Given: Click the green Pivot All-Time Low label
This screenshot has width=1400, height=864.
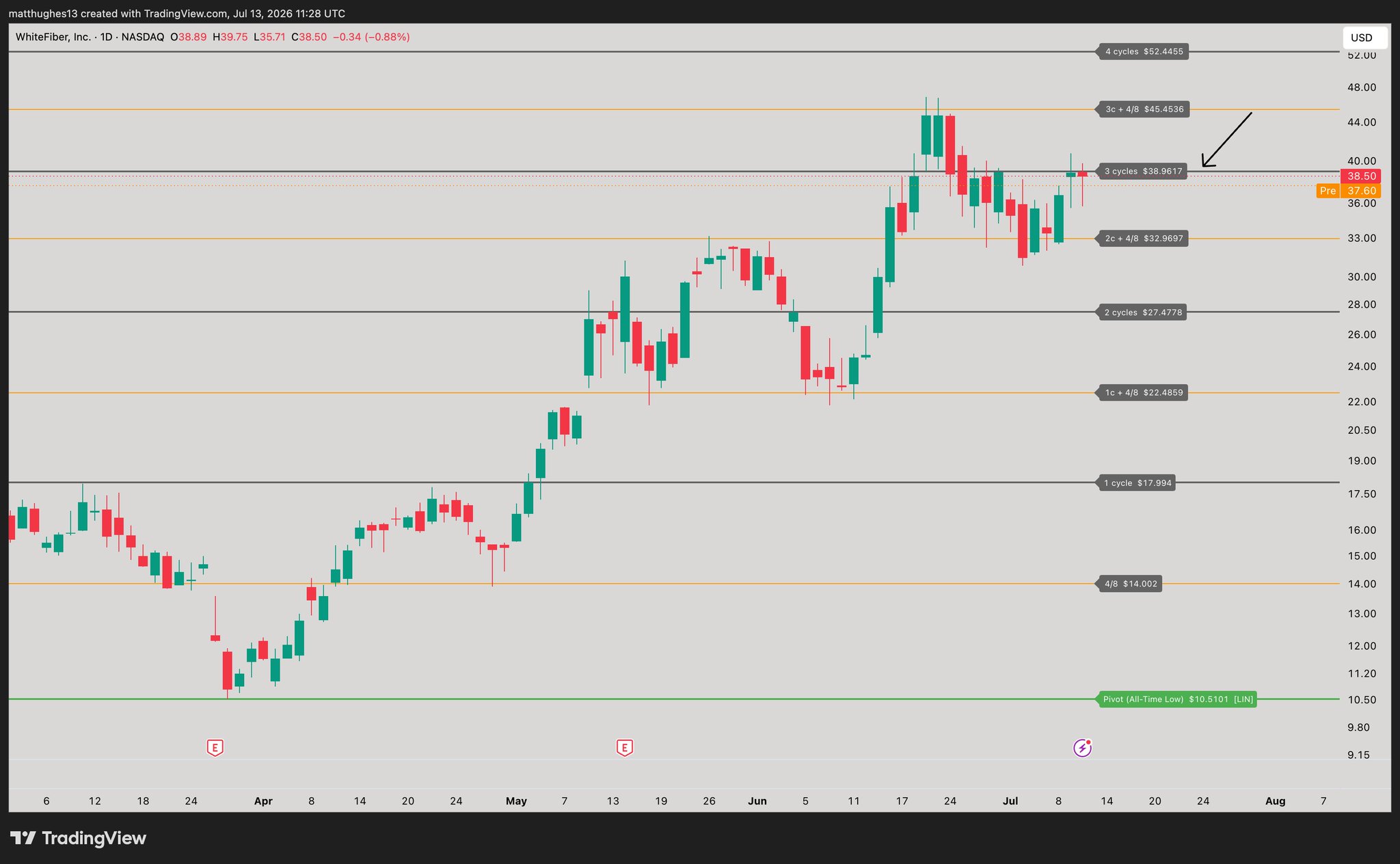Looking at the screenshot, I should [x=1178, y=699].
